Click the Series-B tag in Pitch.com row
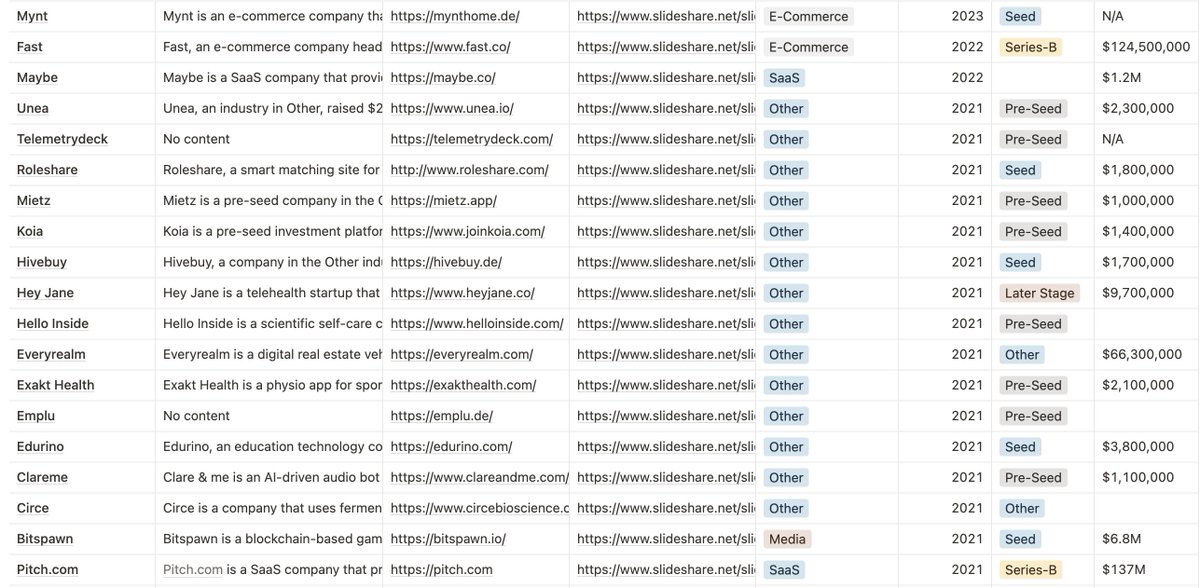 pos(1031,570)
